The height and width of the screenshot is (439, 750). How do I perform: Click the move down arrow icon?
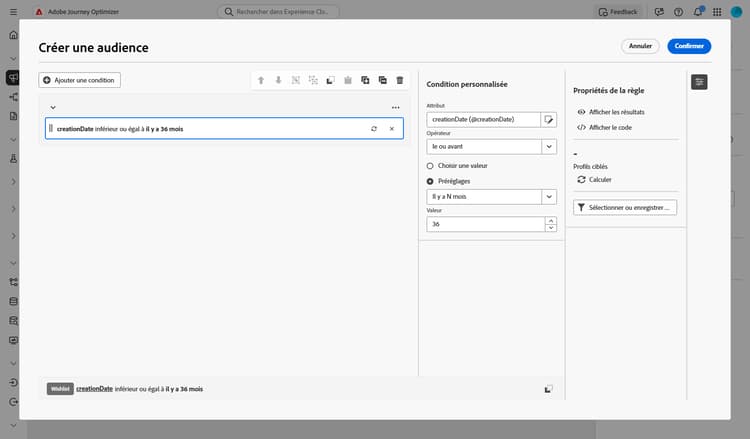click(278, 80)
